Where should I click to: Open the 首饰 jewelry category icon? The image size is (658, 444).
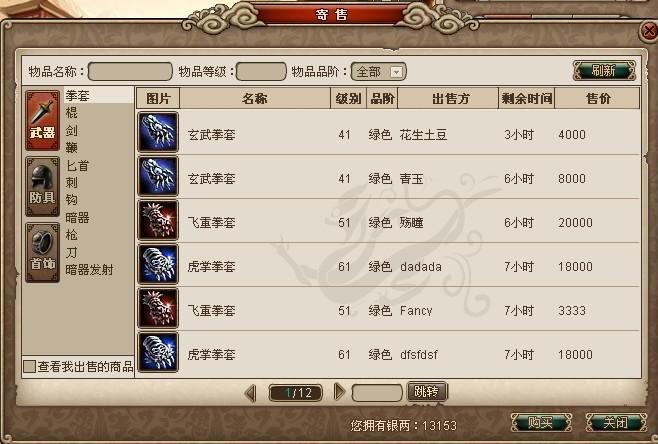pyautogui.click(x=42, y=252)
